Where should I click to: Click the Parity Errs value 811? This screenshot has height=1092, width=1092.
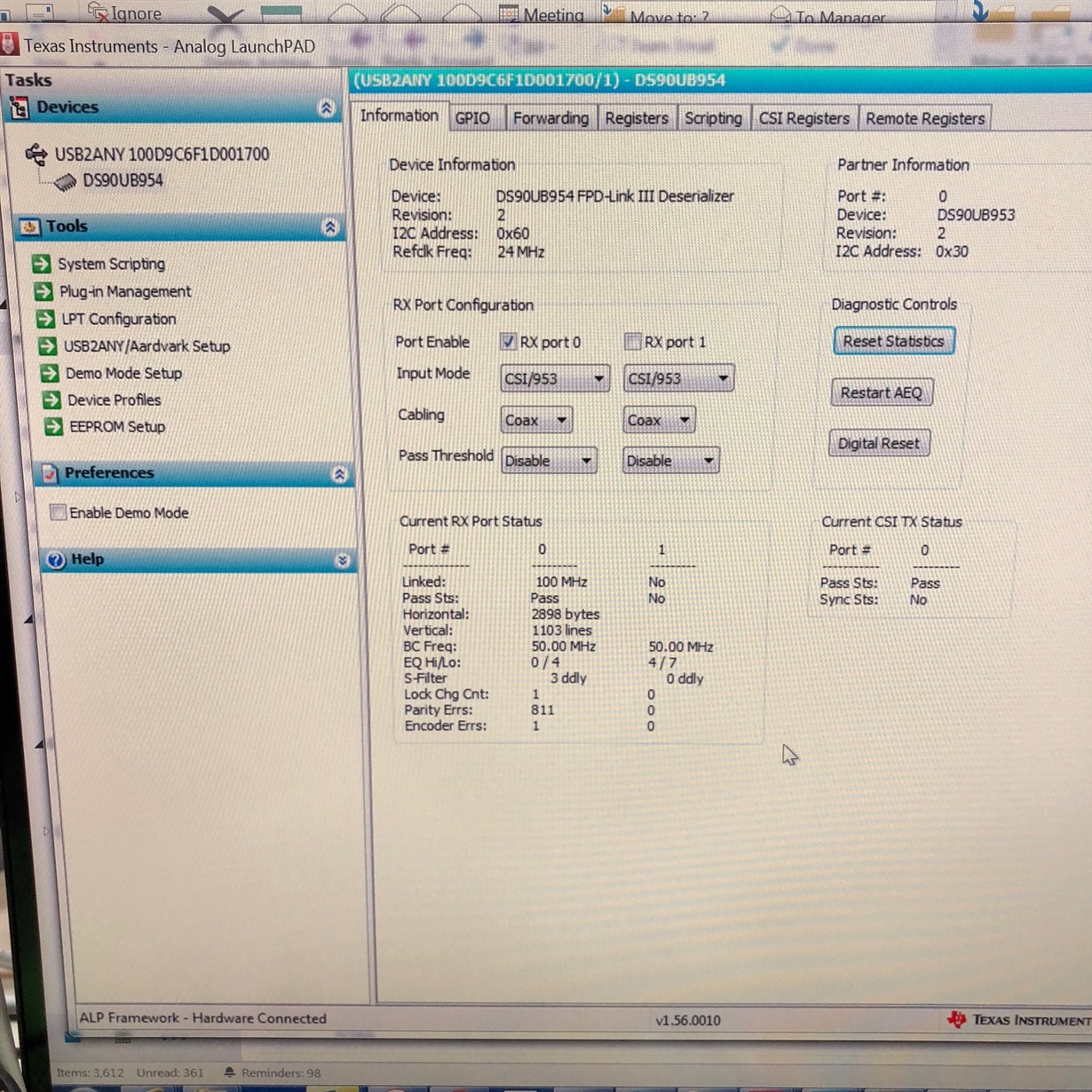pos(542,710)
